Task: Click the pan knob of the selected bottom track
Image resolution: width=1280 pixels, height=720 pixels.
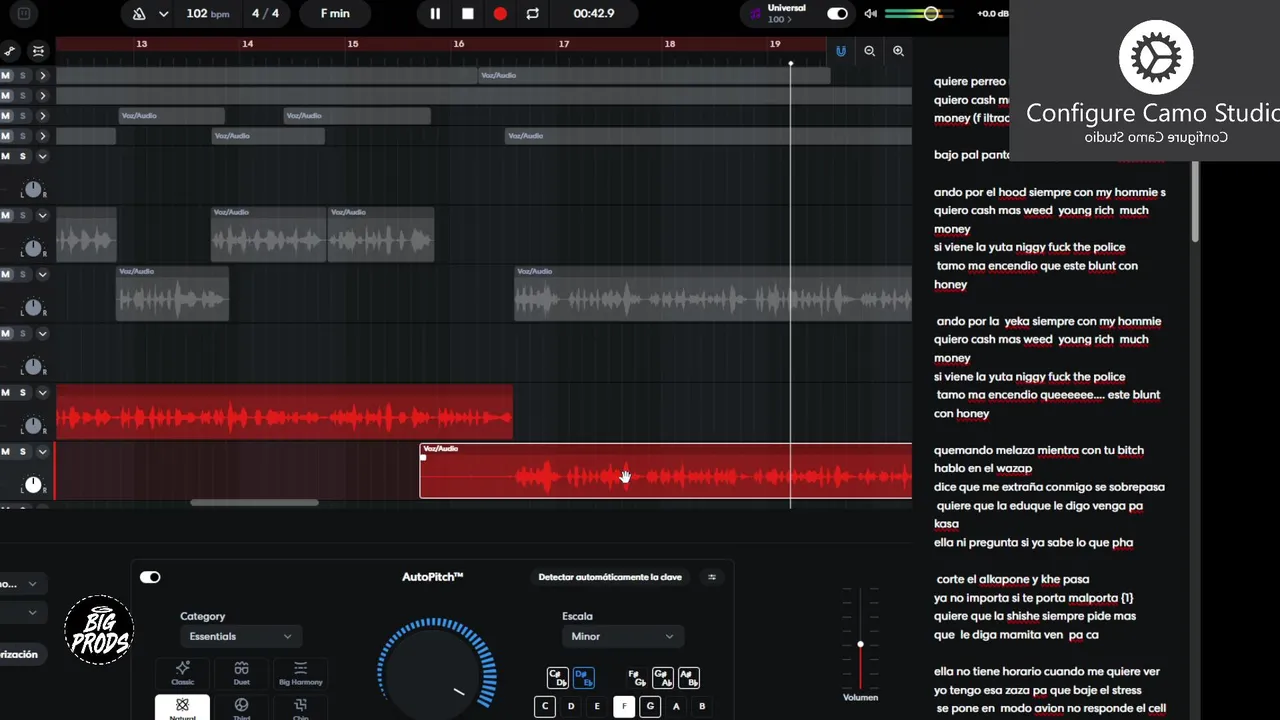Action: (x=33, y=485)
